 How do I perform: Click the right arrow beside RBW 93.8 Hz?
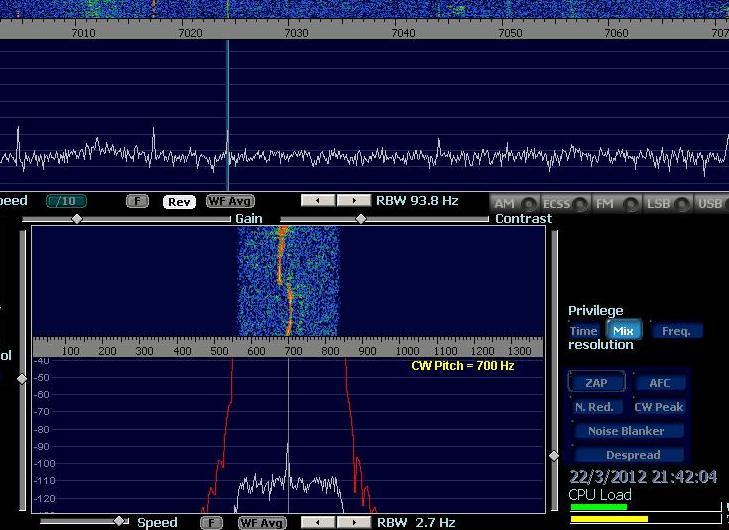(x=353, y=201)
